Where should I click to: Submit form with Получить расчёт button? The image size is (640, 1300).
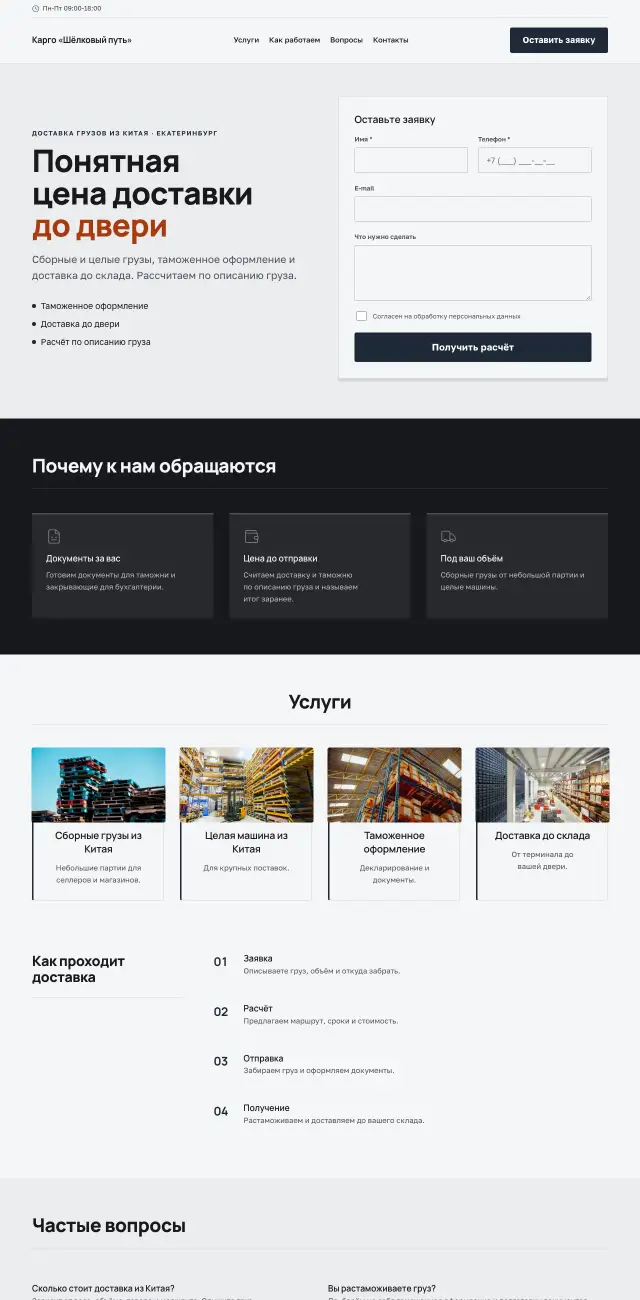[473, 347]
